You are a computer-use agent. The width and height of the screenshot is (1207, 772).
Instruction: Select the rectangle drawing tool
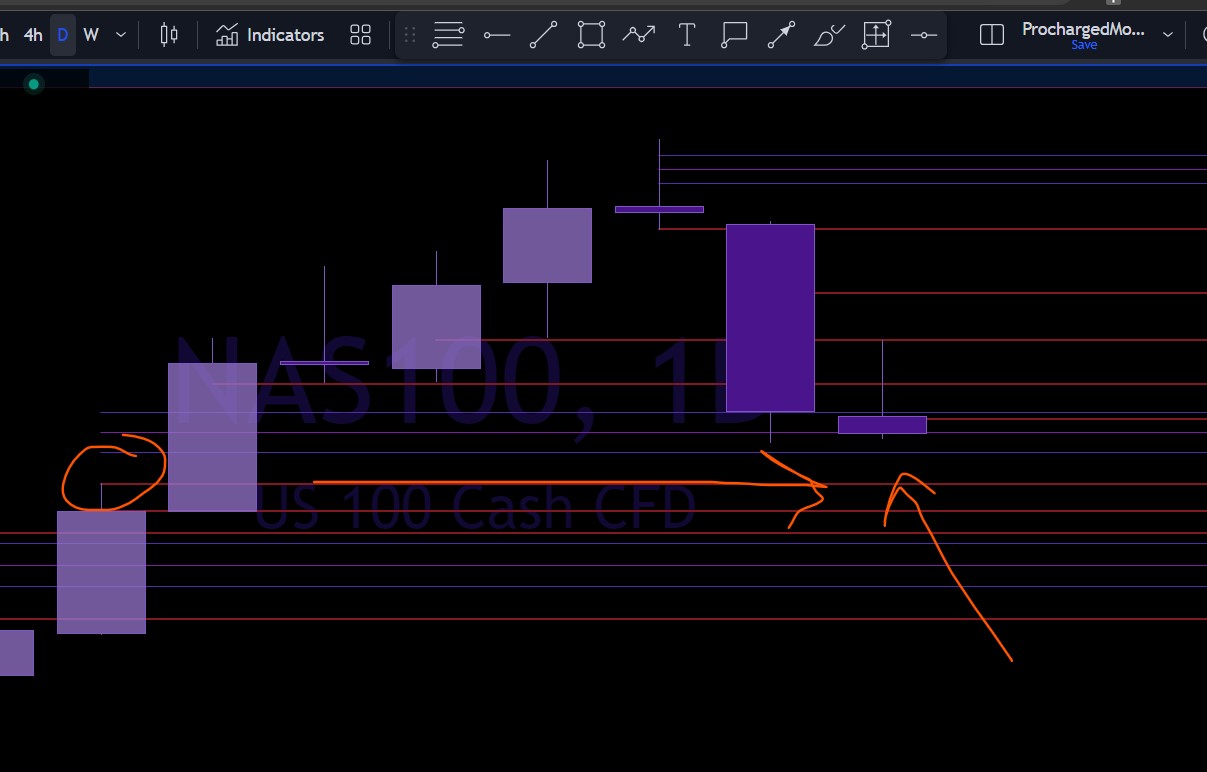pyautogui.click(x=591, y=36)
